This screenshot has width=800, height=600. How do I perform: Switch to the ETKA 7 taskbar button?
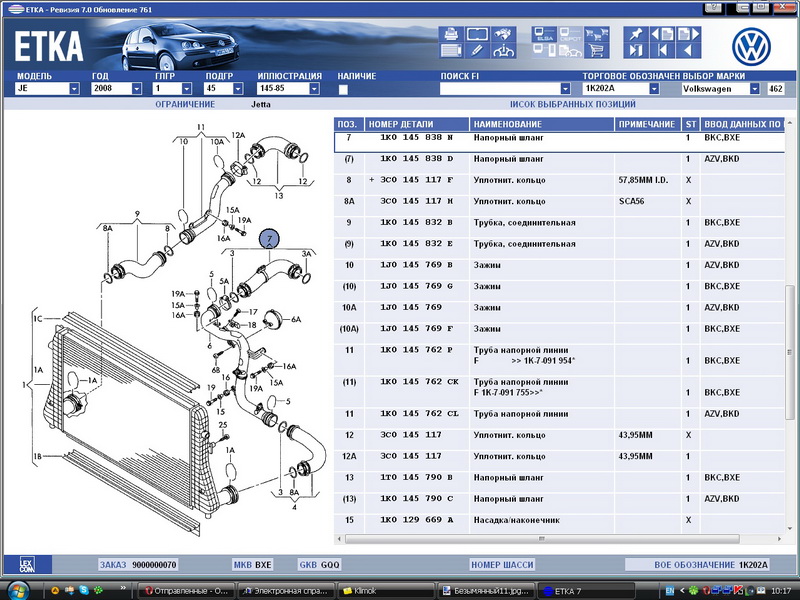(x=586, y=591)
